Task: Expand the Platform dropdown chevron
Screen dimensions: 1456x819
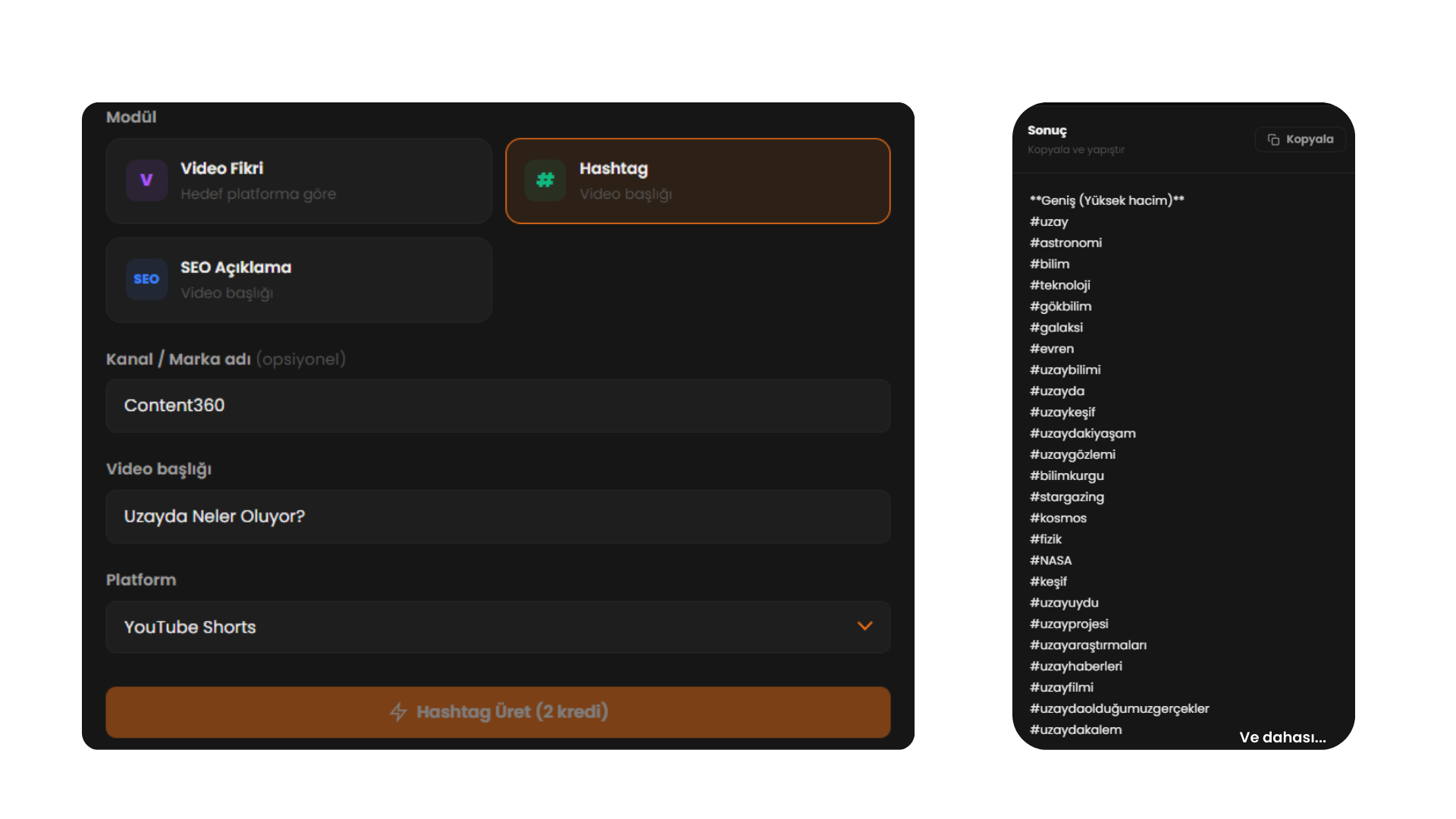Action: tap(864, 626)
